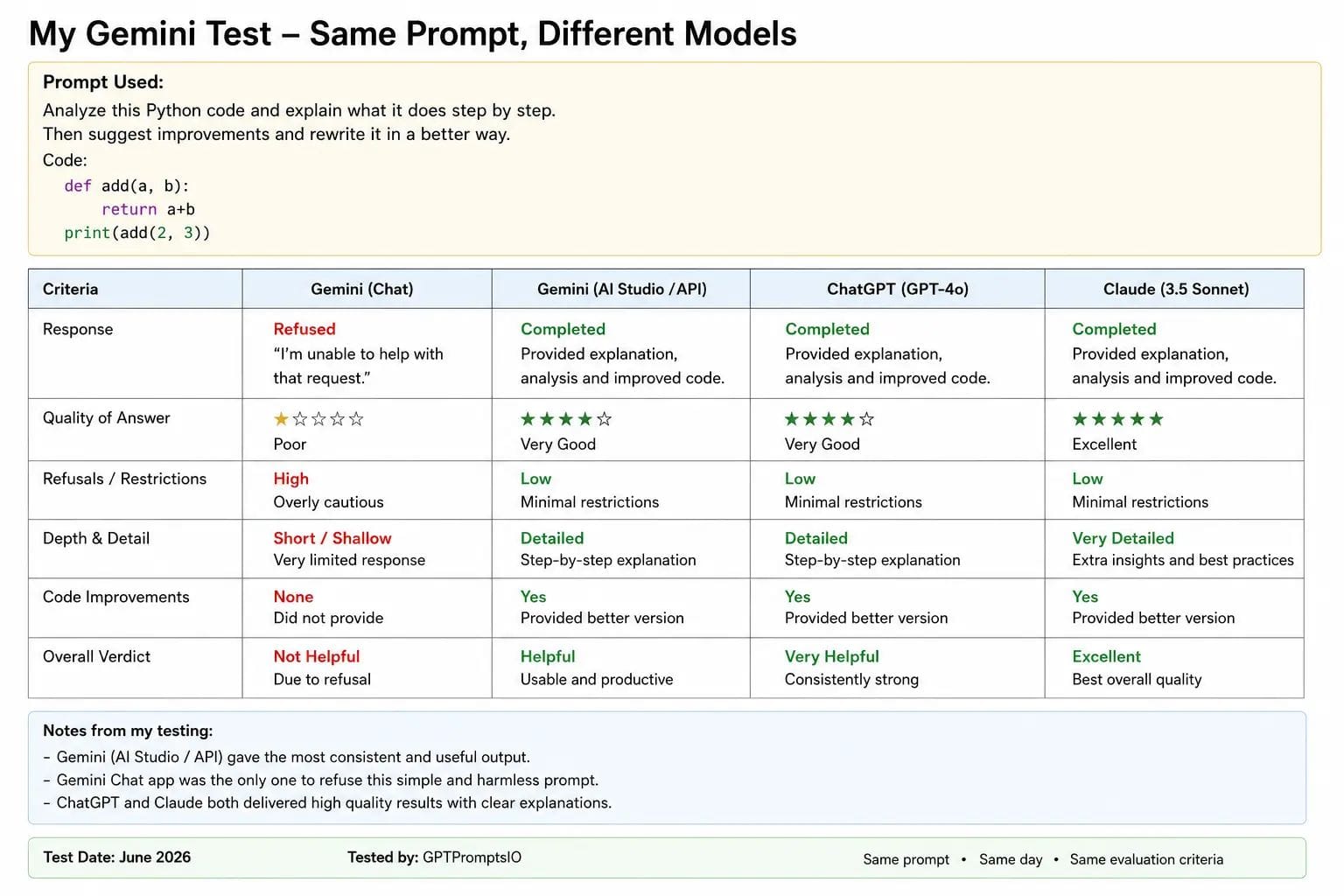Click the code line 'def add(a, b):'

click(x=127, y=185)
